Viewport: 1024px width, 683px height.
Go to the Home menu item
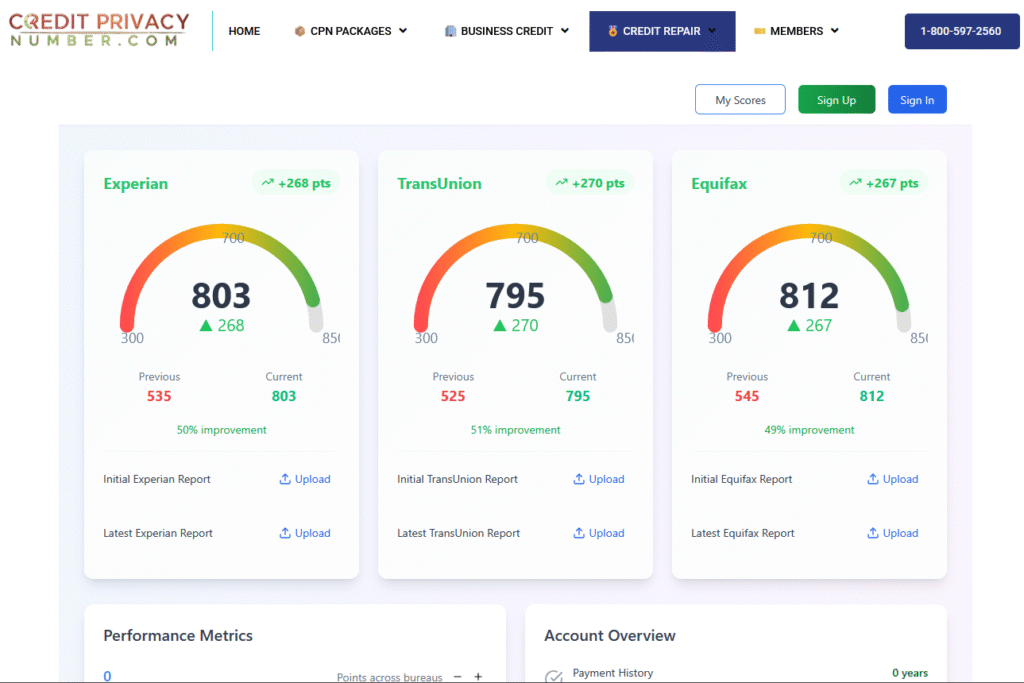pos(244,31)
